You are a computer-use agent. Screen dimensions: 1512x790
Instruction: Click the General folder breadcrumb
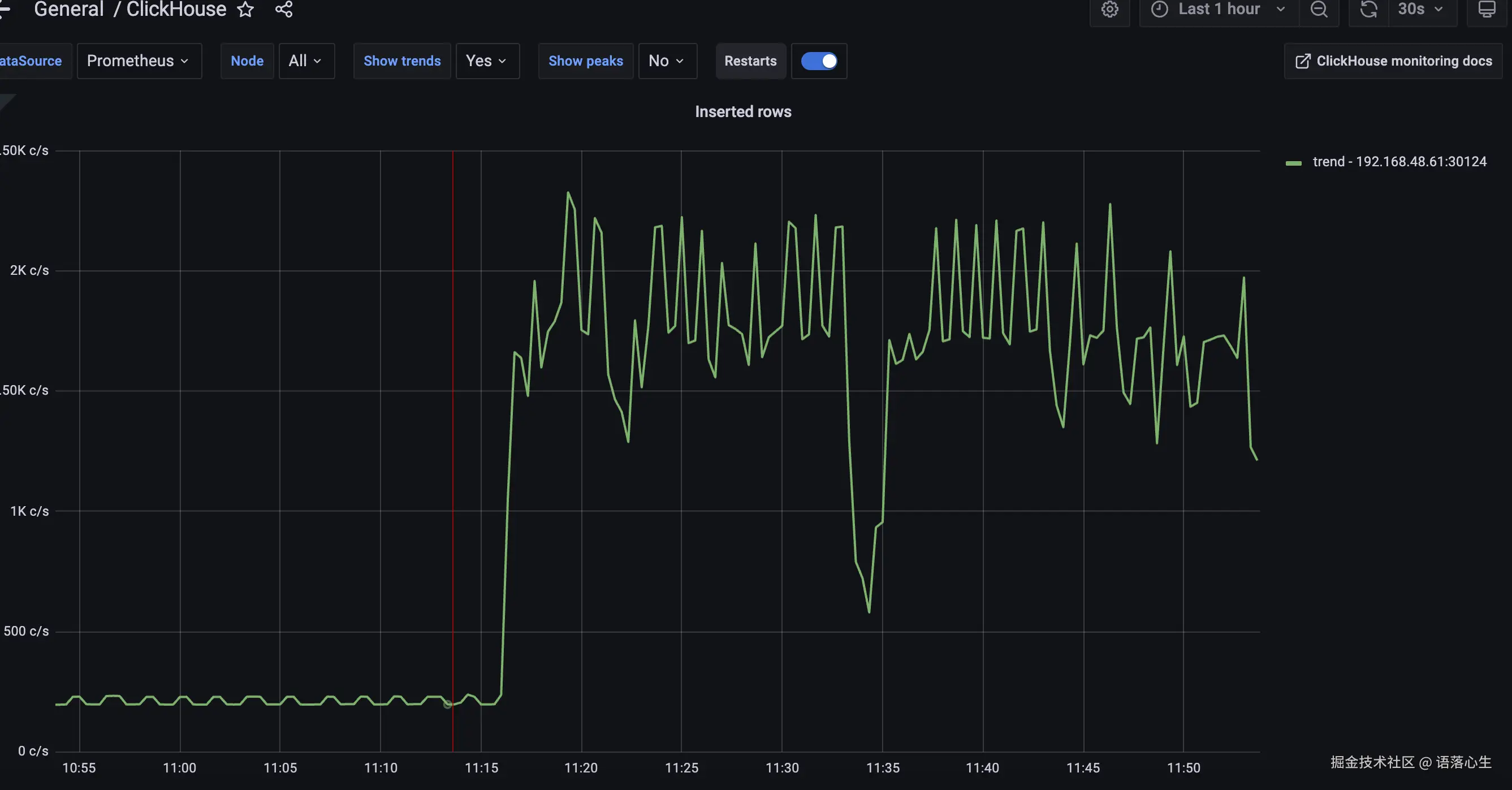(68, 9)
